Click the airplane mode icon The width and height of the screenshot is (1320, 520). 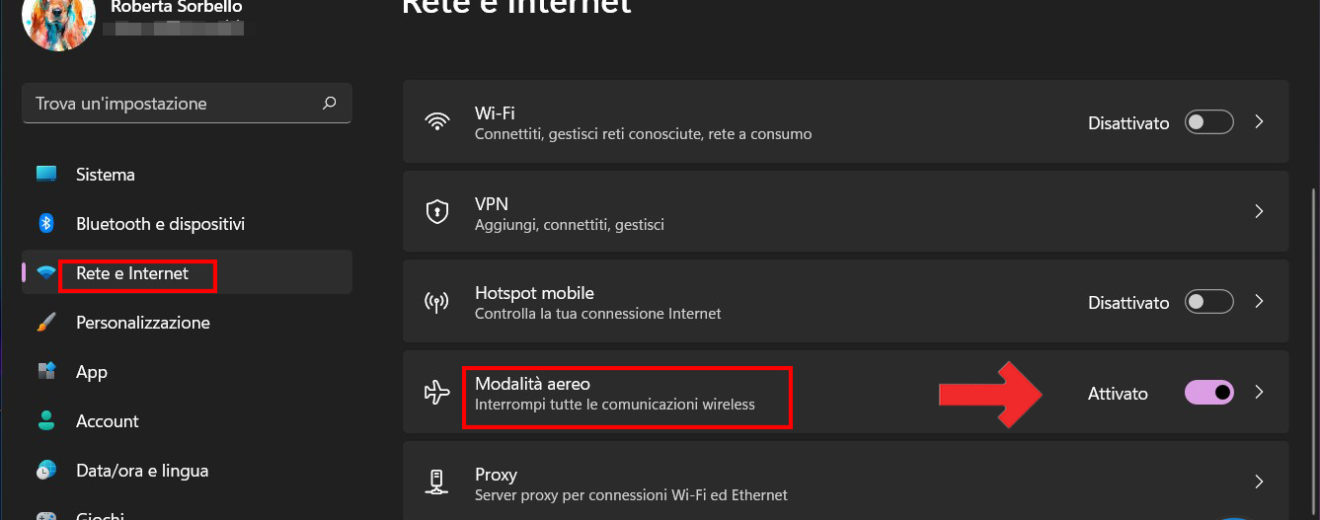pyautogui.click(x=437, y=393)
